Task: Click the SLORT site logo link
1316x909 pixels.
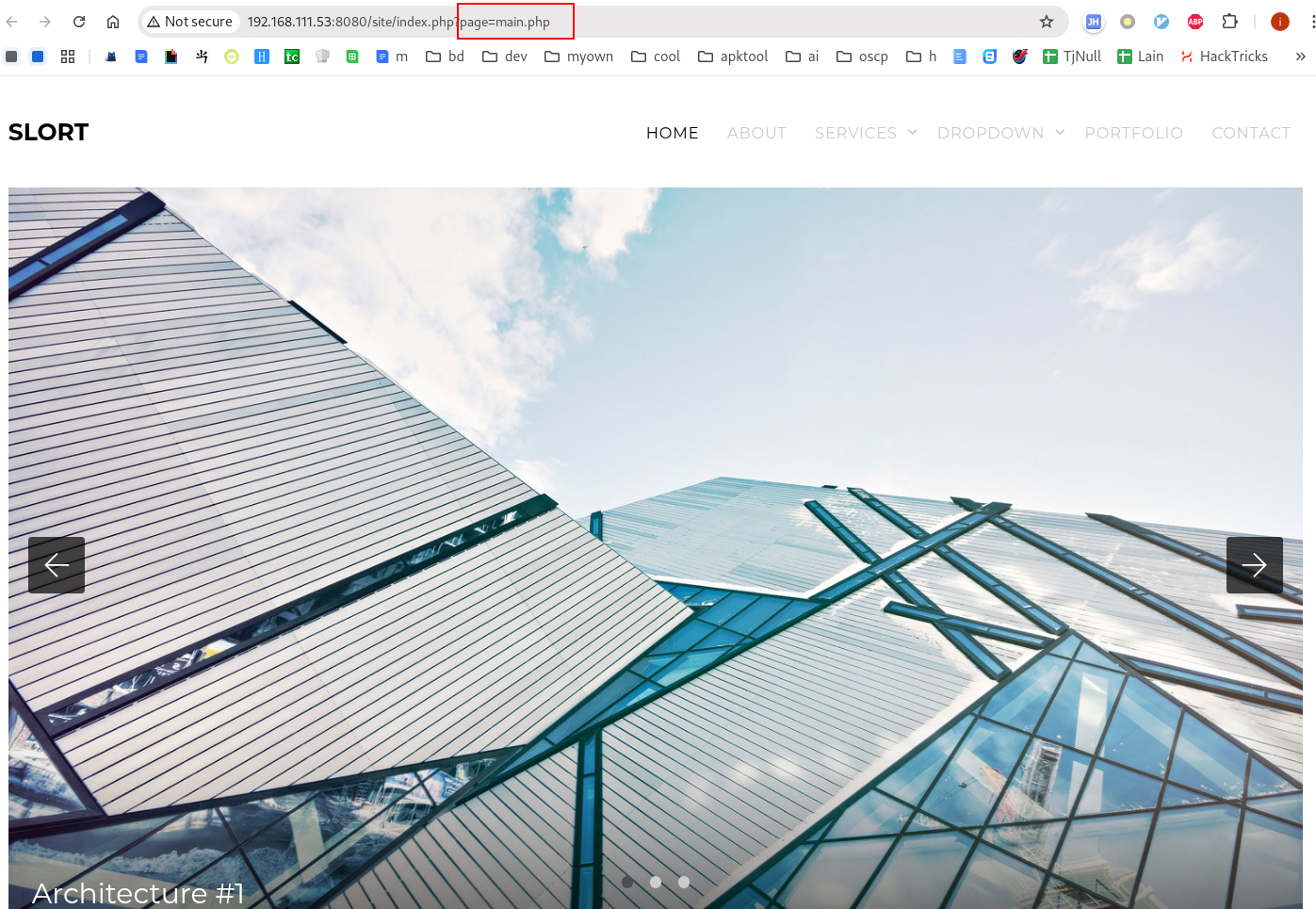Action: (x=49, y=133)
